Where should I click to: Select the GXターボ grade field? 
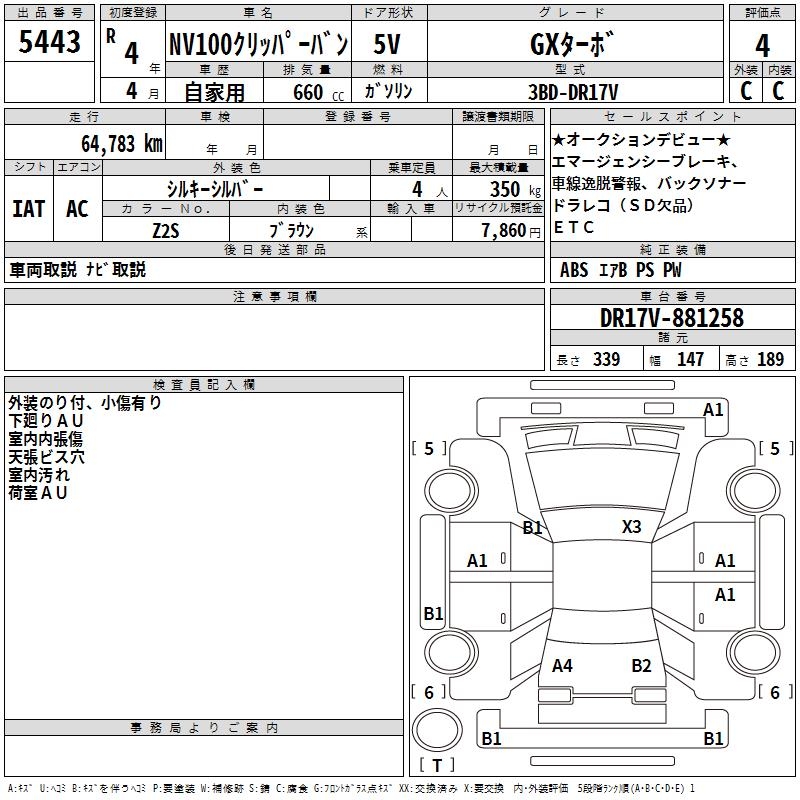572,46
